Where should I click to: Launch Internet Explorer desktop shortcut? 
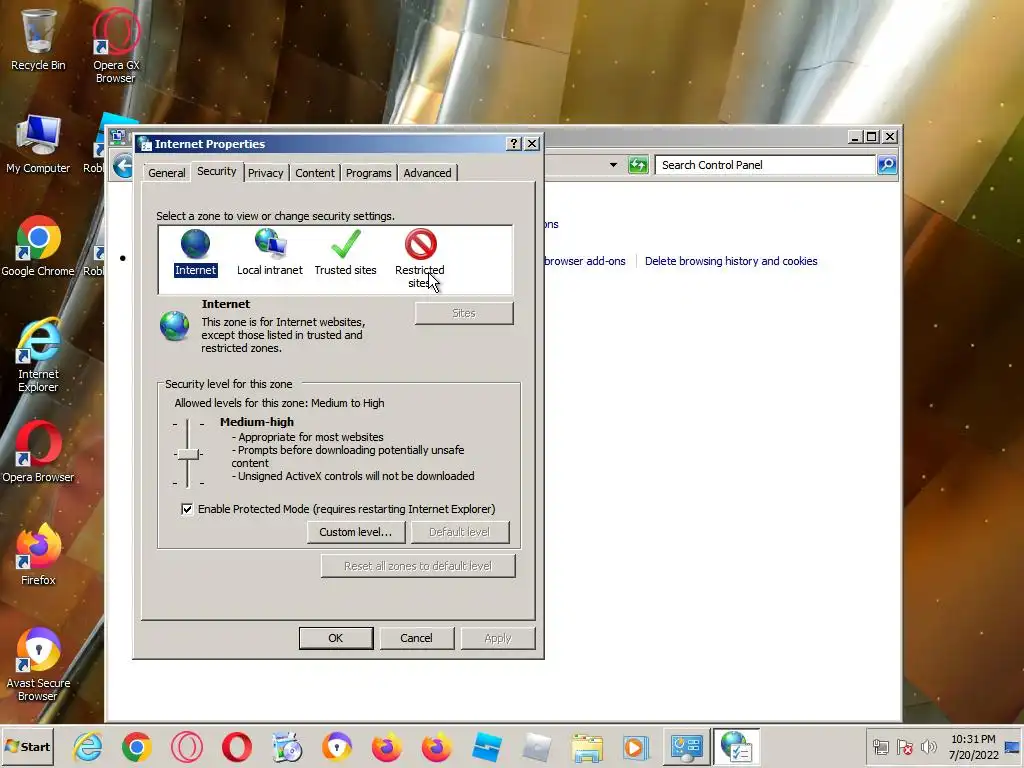(38, 355)
